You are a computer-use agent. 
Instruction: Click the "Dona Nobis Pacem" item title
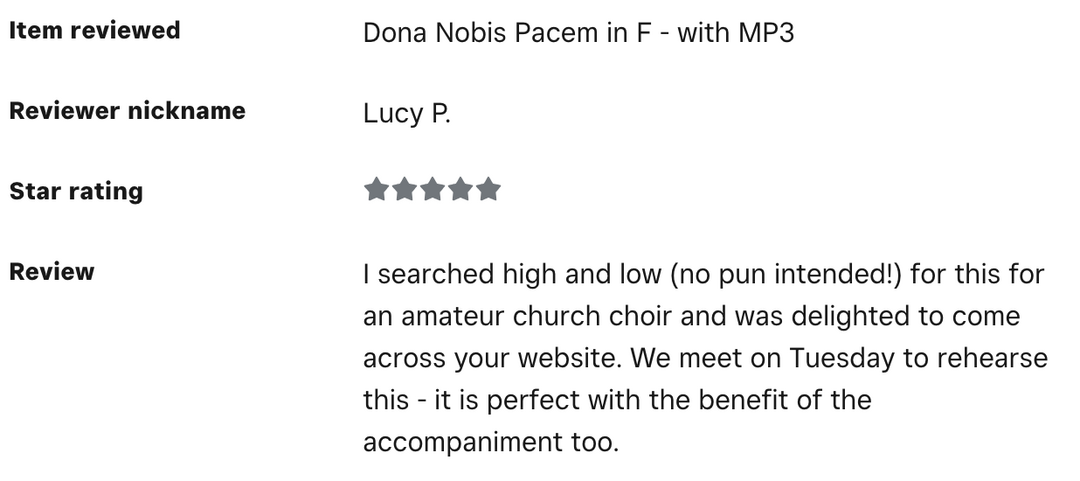coord(482,33)
